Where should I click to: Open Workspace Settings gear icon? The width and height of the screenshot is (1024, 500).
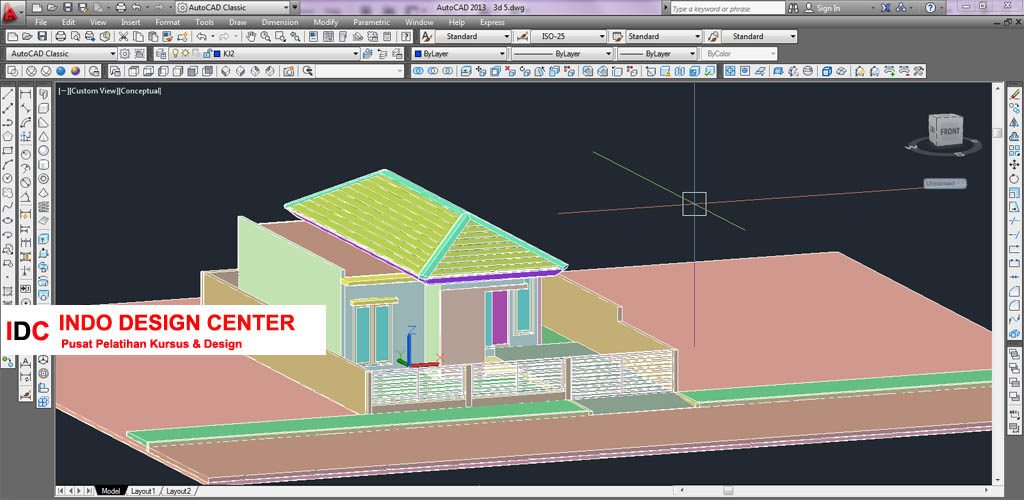[x=125, y=54]
